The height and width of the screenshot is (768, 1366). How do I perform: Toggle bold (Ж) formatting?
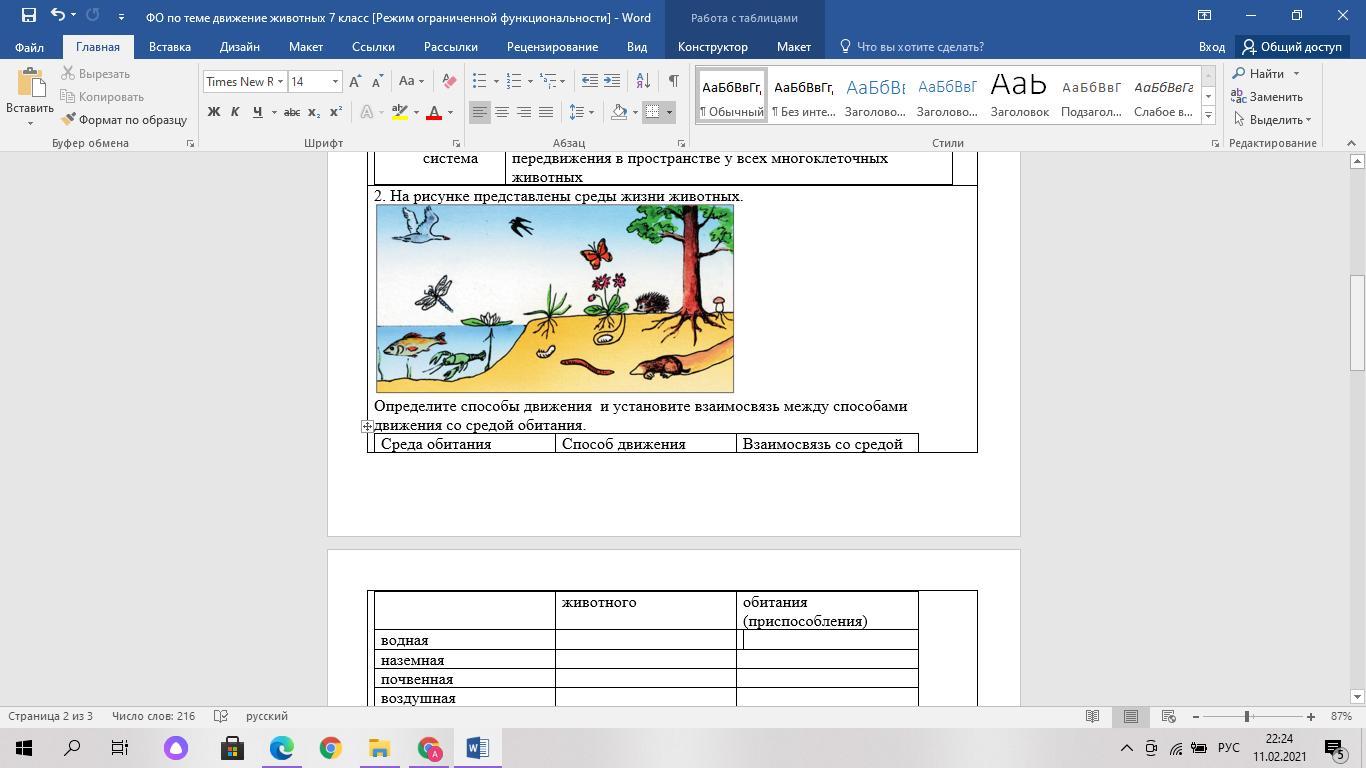(x=213, y=112)
